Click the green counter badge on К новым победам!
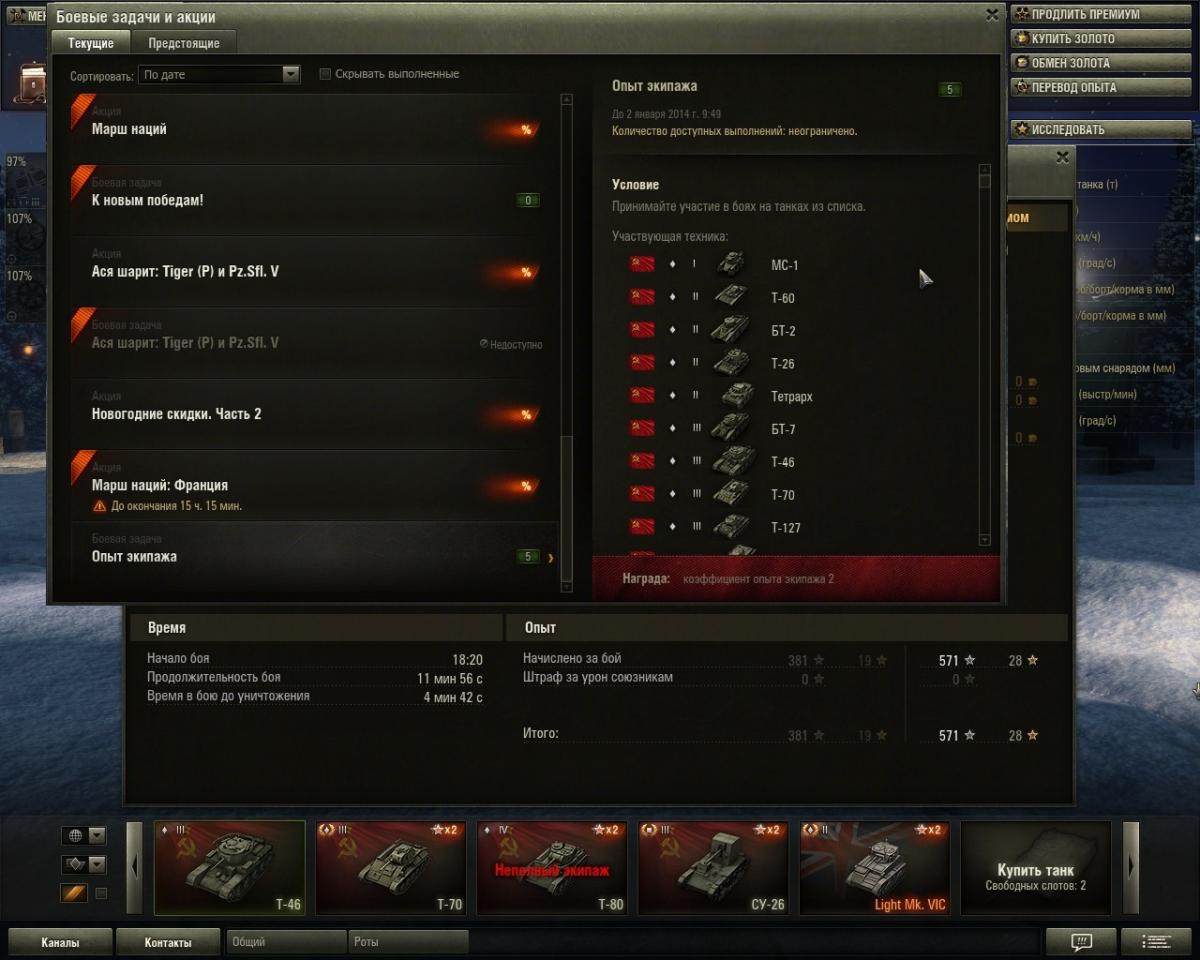 click(x=528, y=200)
